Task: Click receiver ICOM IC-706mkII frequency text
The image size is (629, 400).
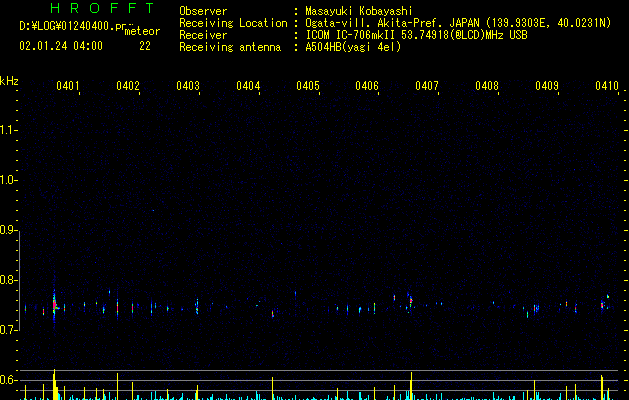Action: pyautogui.click(x=416, y=35)
